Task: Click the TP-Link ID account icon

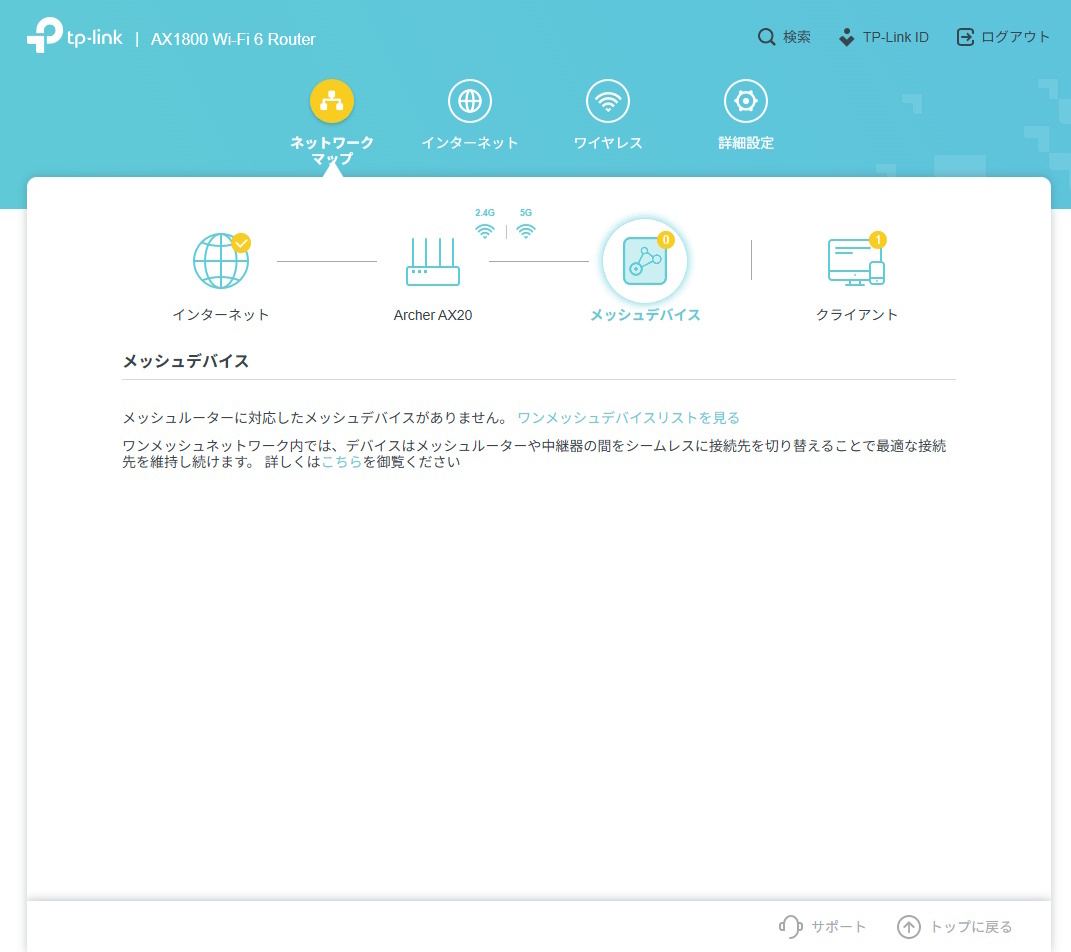Action: (845, 36)
